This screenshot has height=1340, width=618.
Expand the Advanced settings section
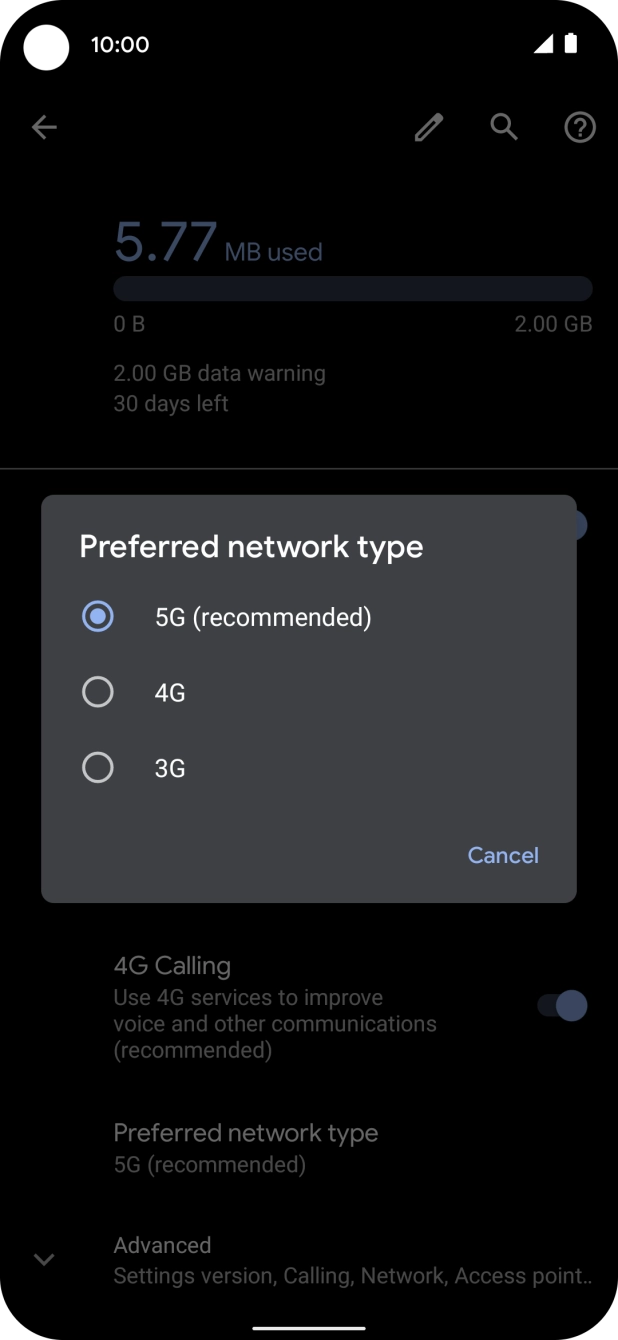click(162, 1245)
